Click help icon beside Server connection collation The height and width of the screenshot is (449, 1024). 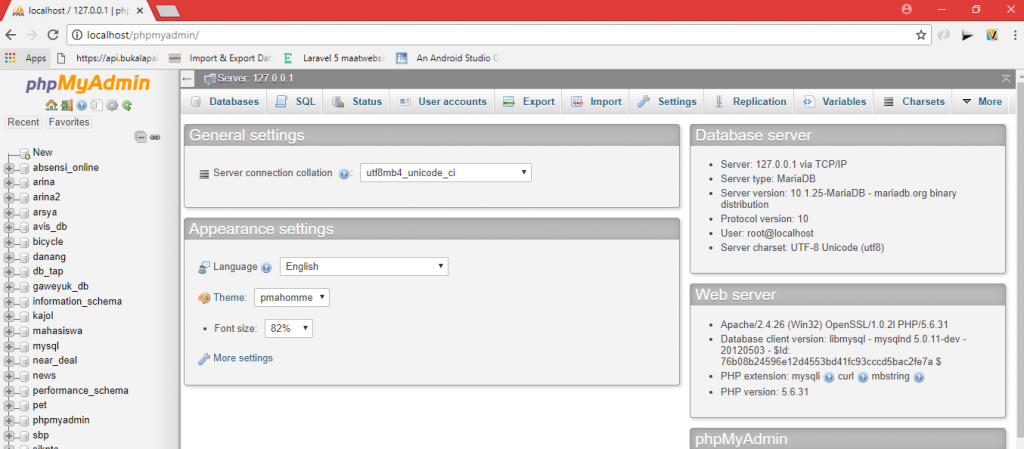point(344,173)
